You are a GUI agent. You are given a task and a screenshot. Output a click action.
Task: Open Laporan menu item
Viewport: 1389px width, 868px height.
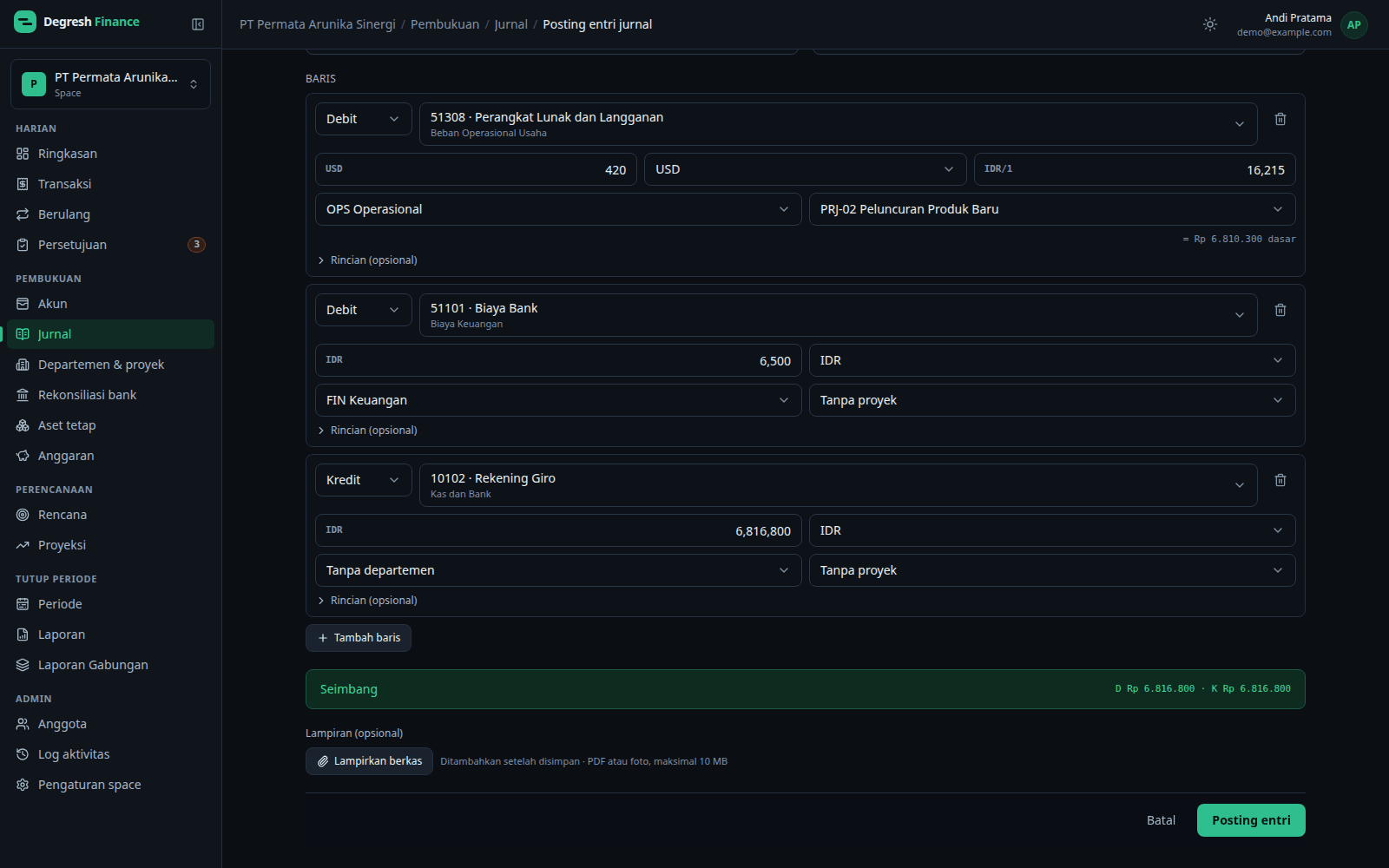pyautogui.click(x=110, y=635)
